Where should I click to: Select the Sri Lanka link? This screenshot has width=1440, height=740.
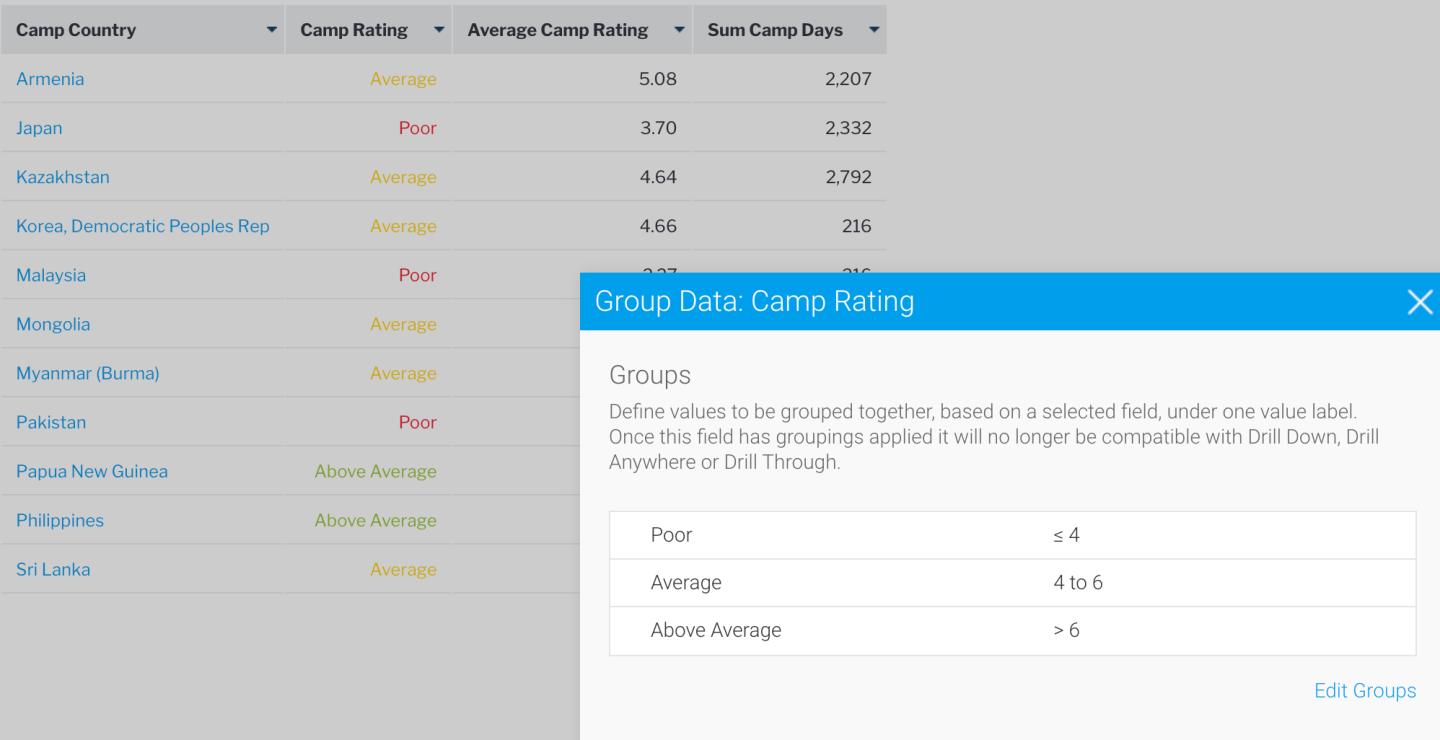[x=53, y=569]
